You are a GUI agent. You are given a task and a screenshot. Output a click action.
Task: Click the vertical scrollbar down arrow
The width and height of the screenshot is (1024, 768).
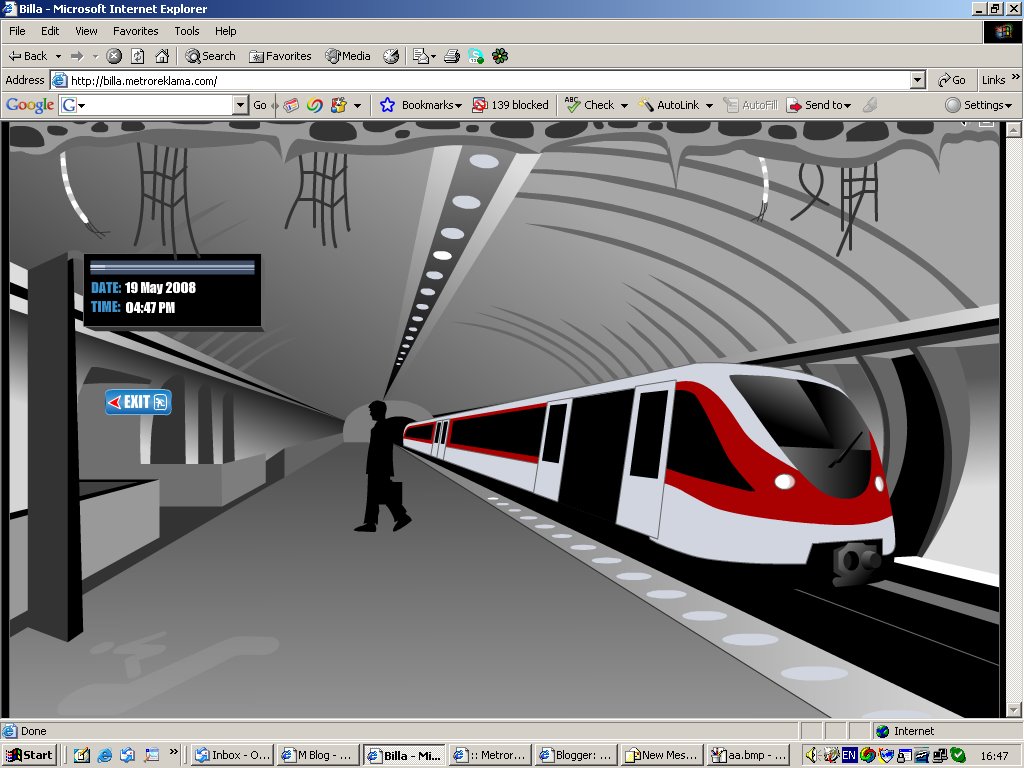[x=1014, y=709]
